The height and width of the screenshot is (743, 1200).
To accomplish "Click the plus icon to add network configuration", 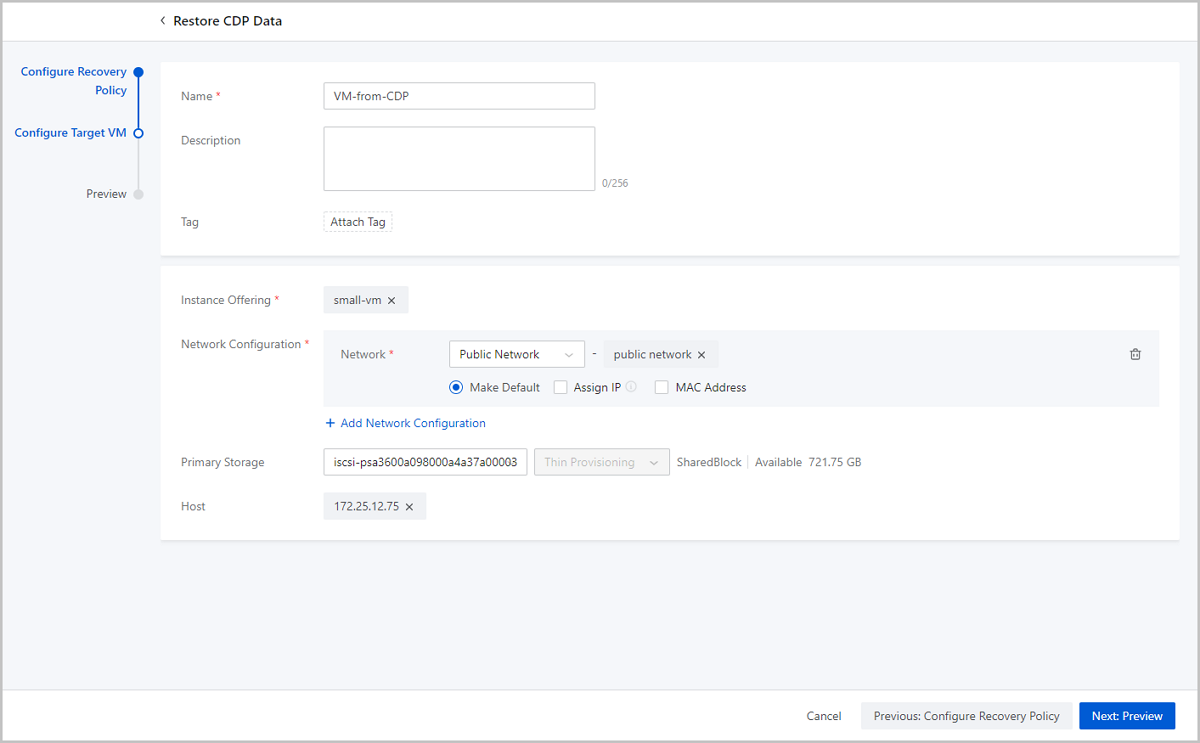I will pos(330,424).
